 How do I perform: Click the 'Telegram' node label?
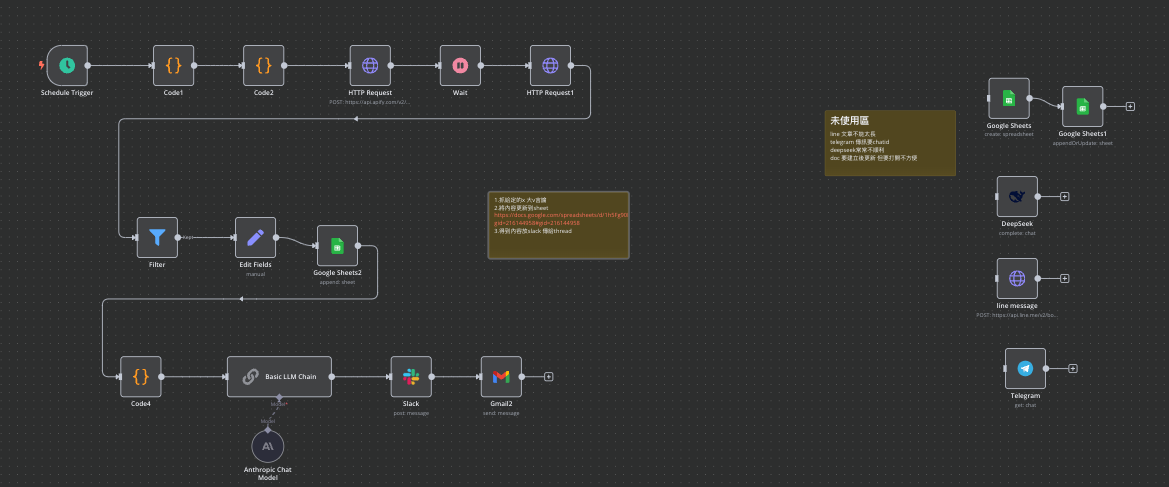pos(1025,395)
